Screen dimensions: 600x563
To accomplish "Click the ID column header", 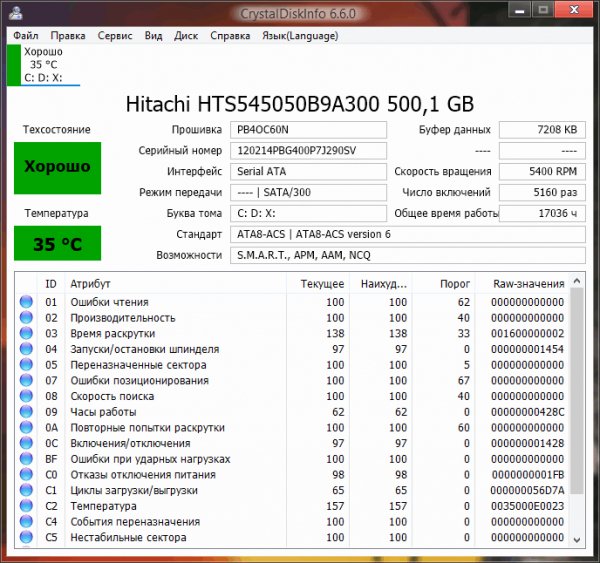I will [x=51, y=284].
